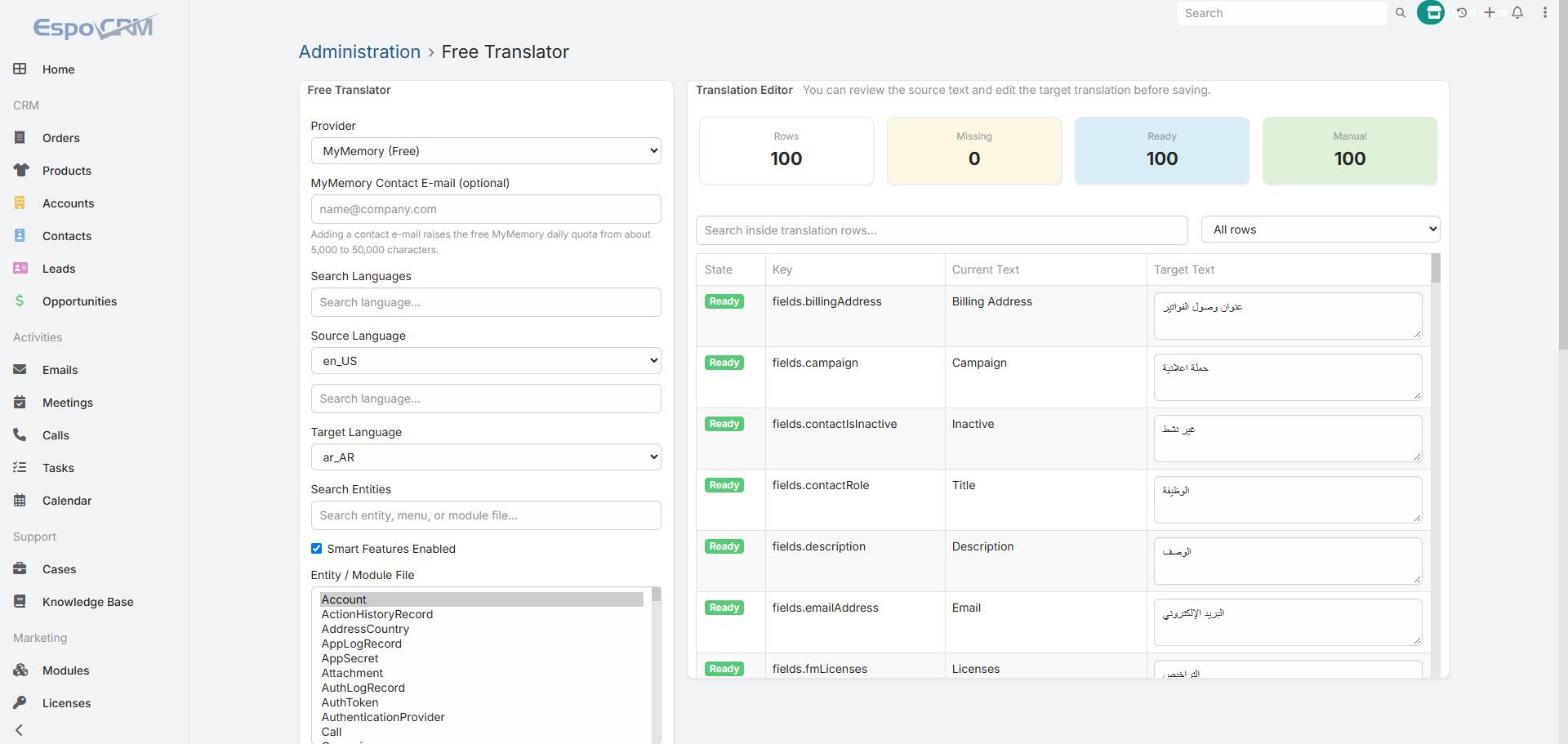Open the Target Language dropdown

pos(486,457)
